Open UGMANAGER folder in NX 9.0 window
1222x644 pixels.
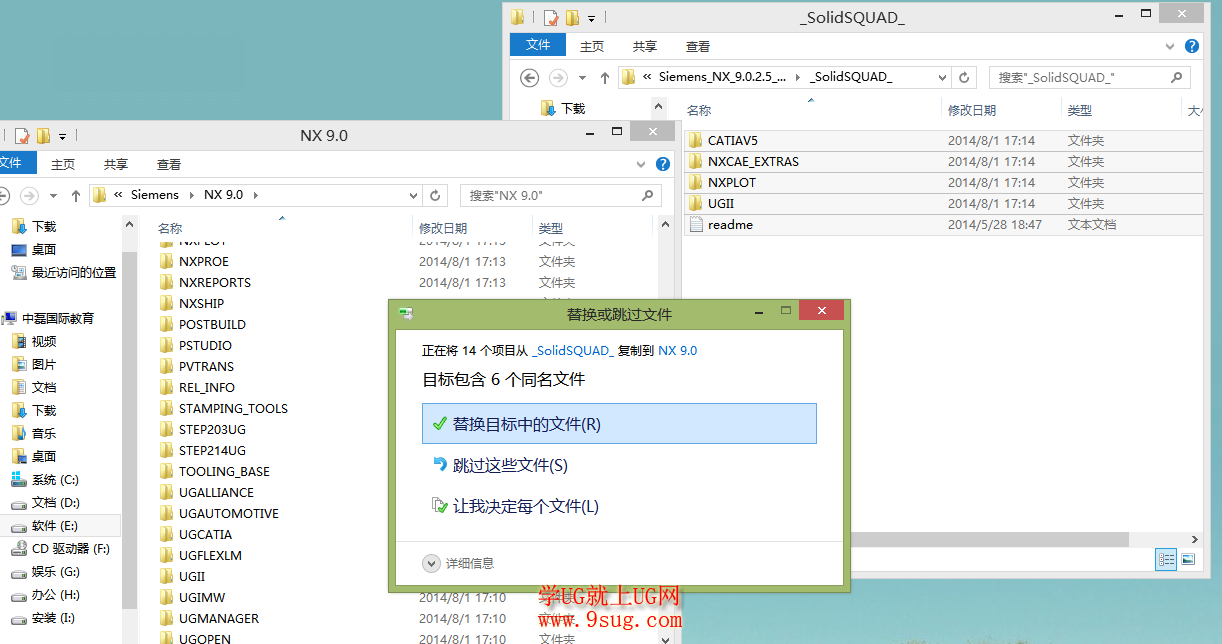(219, 619)
